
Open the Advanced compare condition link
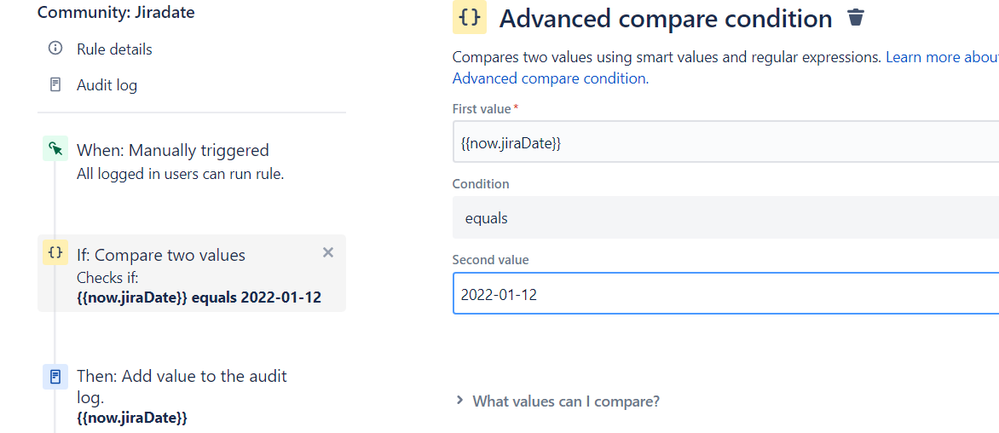pos(550,78)
